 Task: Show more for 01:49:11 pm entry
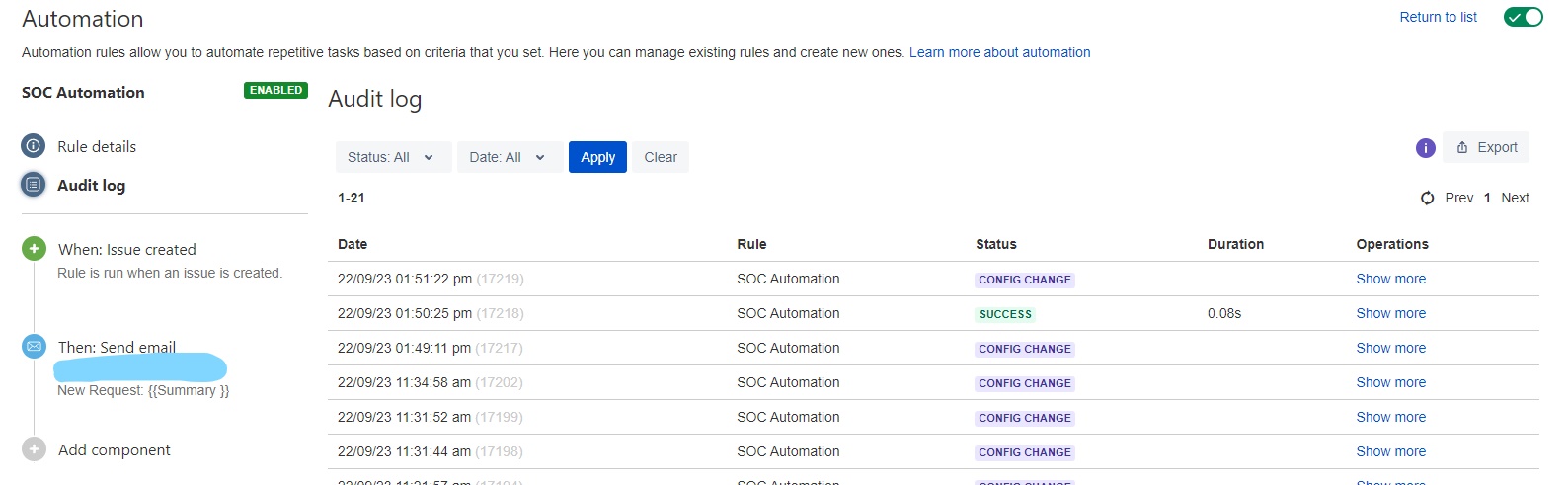[x=1390, y=348]
